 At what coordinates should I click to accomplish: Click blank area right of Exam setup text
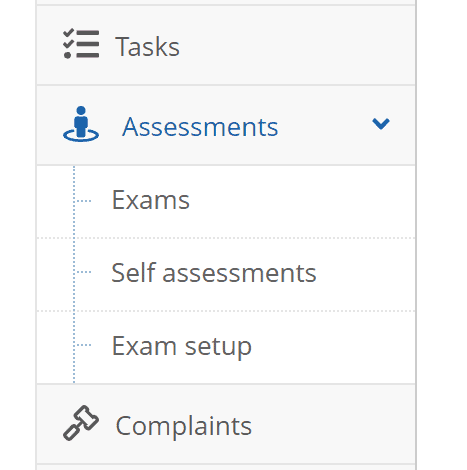(333, 347)
